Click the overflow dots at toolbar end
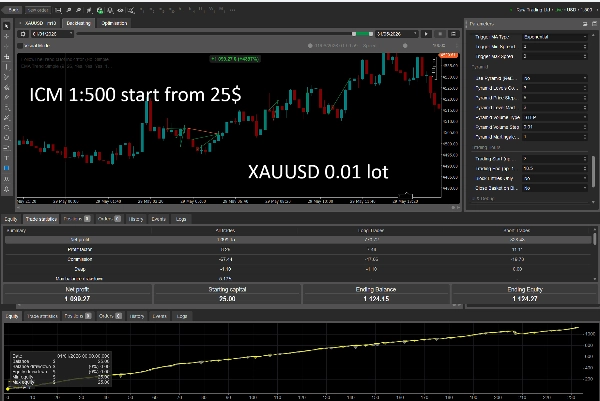 tap(232, 10)
